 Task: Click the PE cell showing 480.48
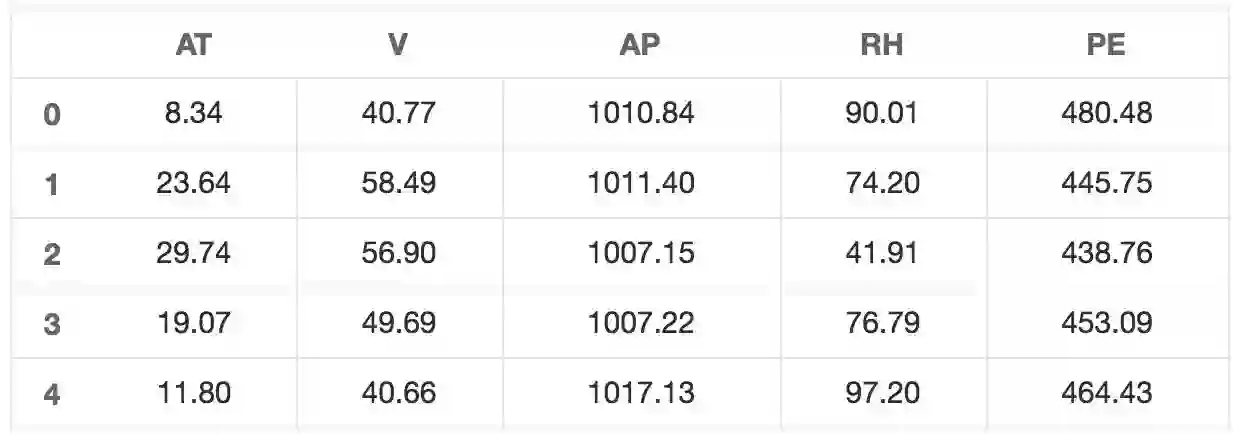pyautogui.click(x=1106, y=113)
